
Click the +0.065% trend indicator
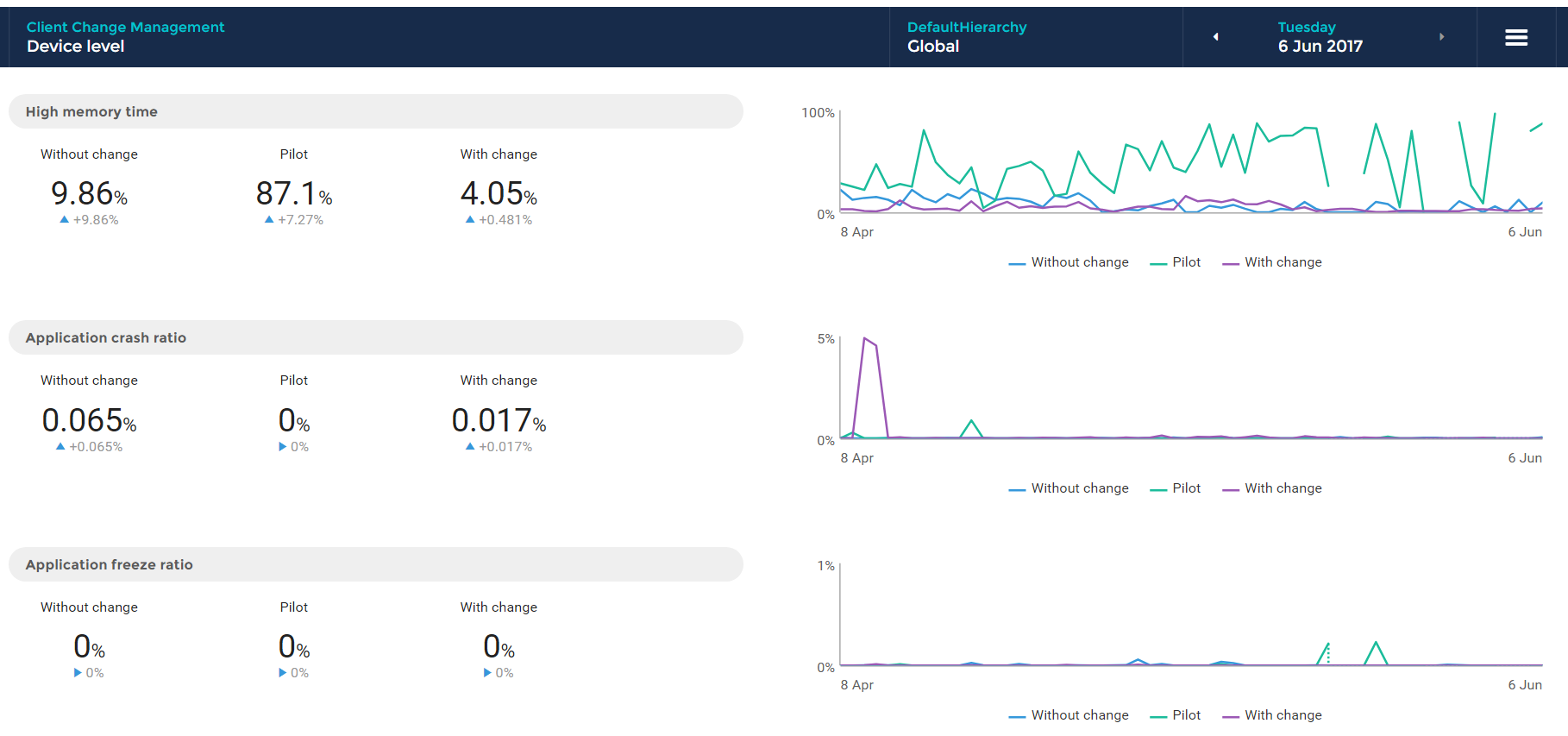point(89,447)
